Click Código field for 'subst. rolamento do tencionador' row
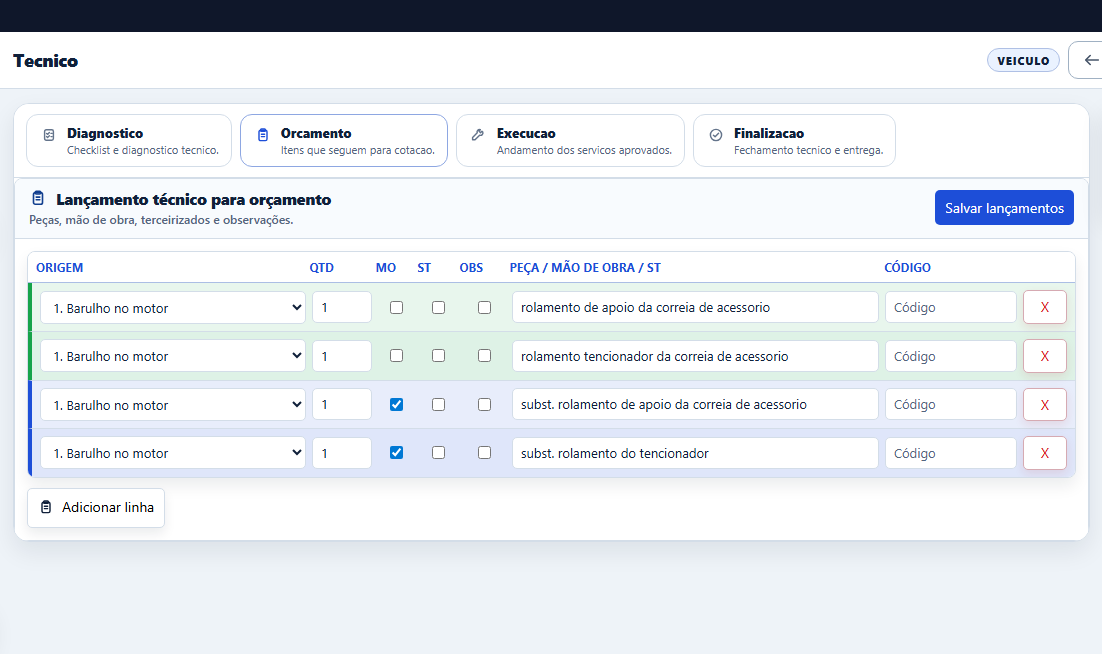This screenshot has width=1102, height=654. (951, 453)
